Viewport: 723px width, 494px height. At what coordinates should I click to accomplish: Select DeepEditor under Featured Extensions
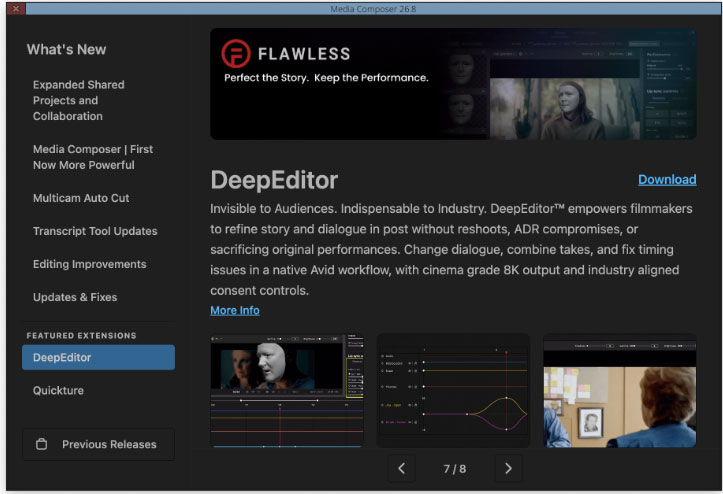[98, 357]
